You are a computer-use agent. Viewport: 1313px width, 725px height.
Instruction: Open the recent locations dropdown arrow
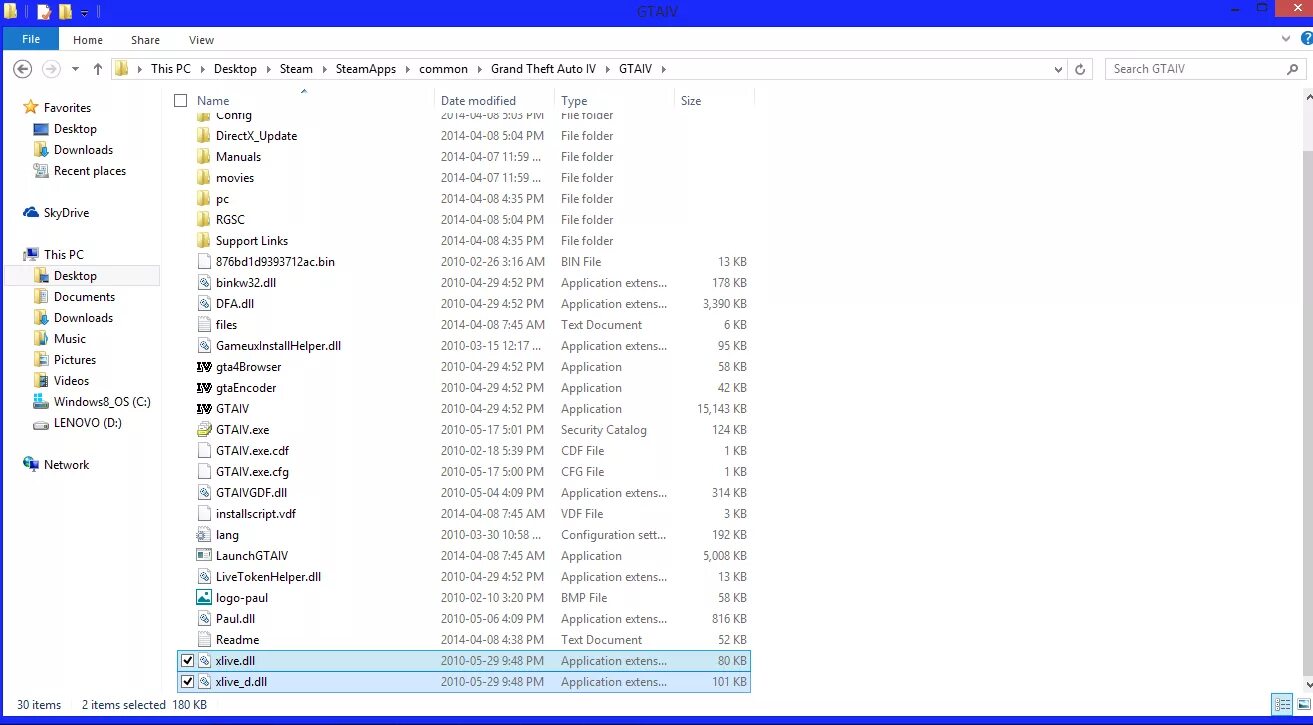75,69
